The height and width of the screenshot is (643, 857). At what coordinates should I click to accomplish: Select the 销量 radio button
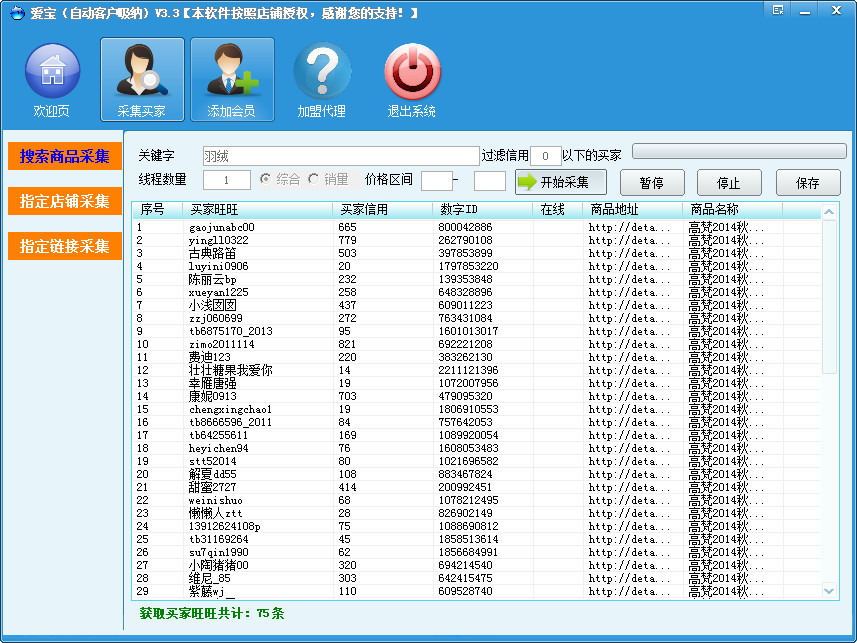click(x=313, y=179)
